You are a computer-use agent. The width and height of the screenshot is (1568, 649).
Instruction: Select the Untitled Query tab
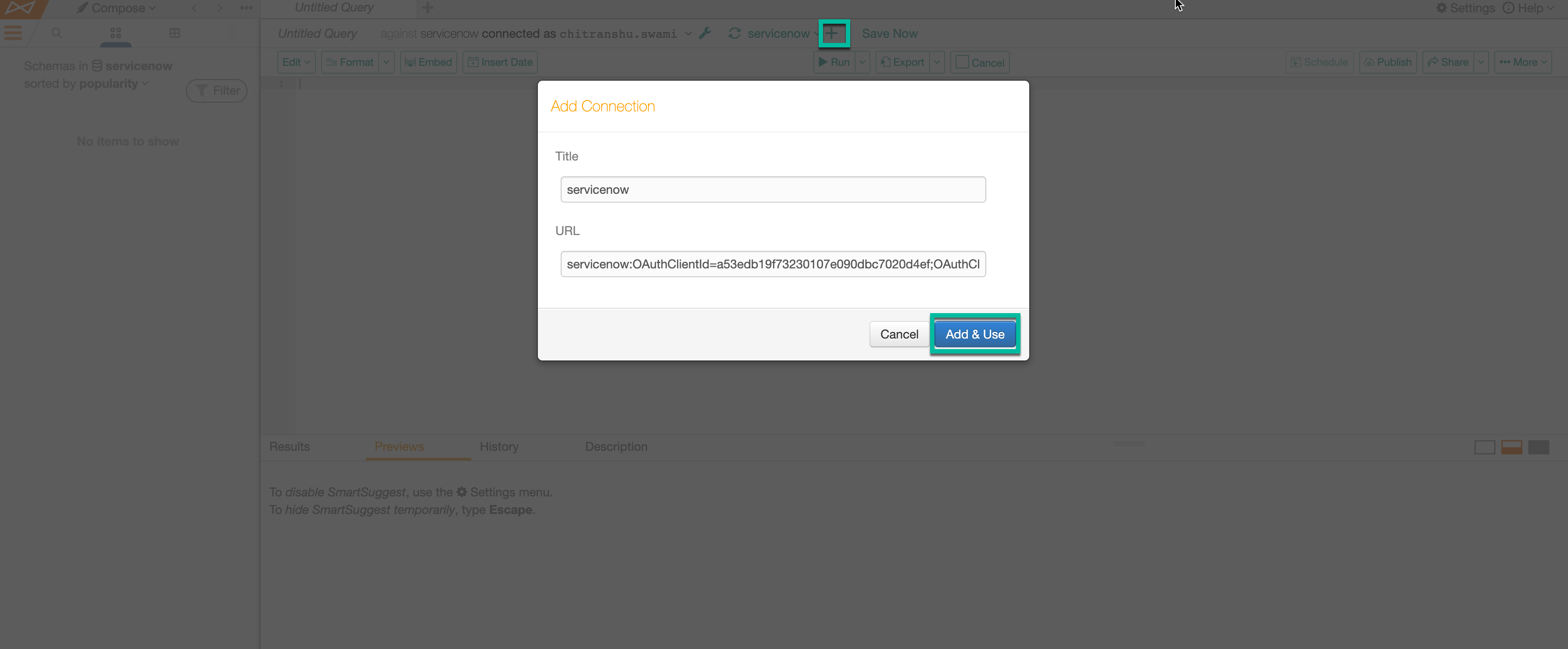334,8
